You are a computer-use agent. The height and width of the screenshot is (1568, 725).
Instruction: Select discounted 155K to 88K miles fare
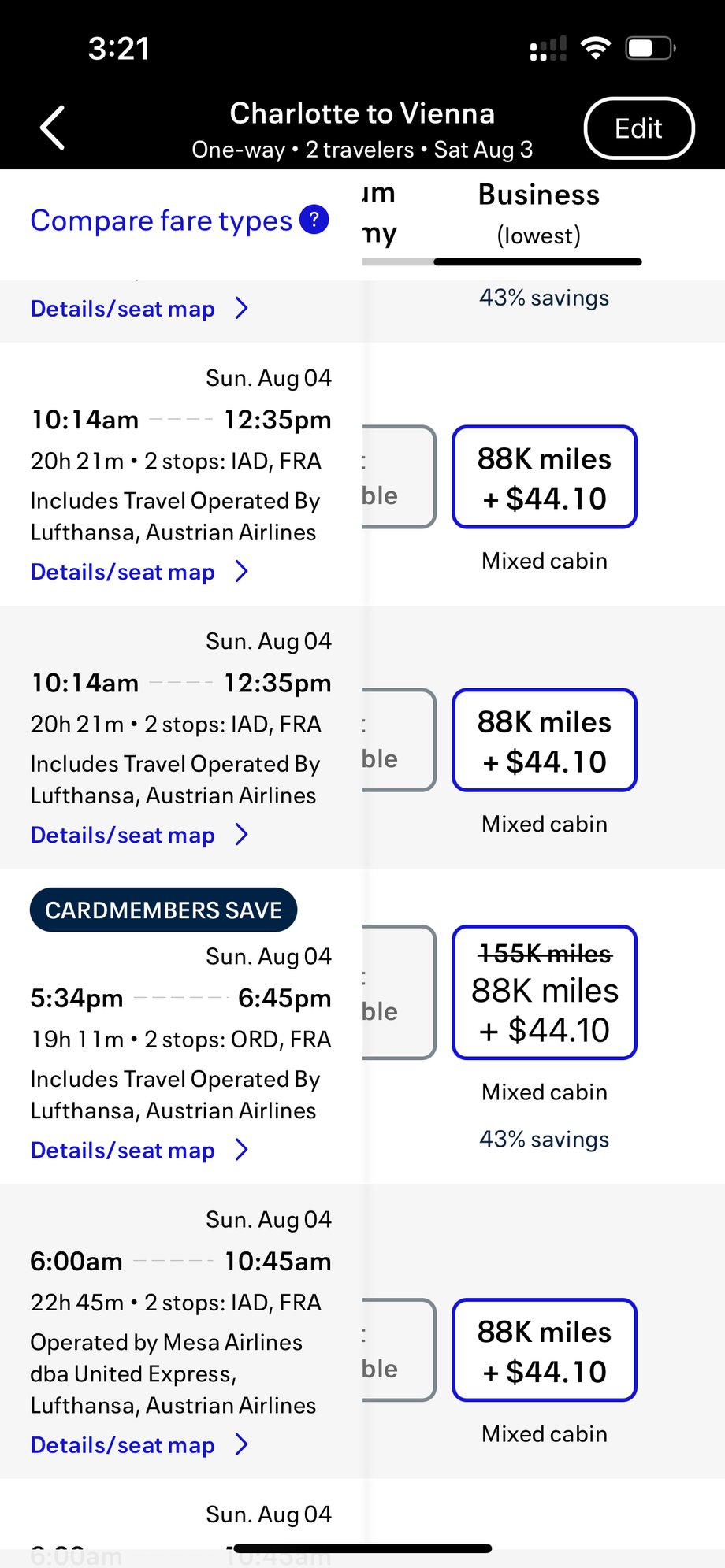[x=545, y=992]
